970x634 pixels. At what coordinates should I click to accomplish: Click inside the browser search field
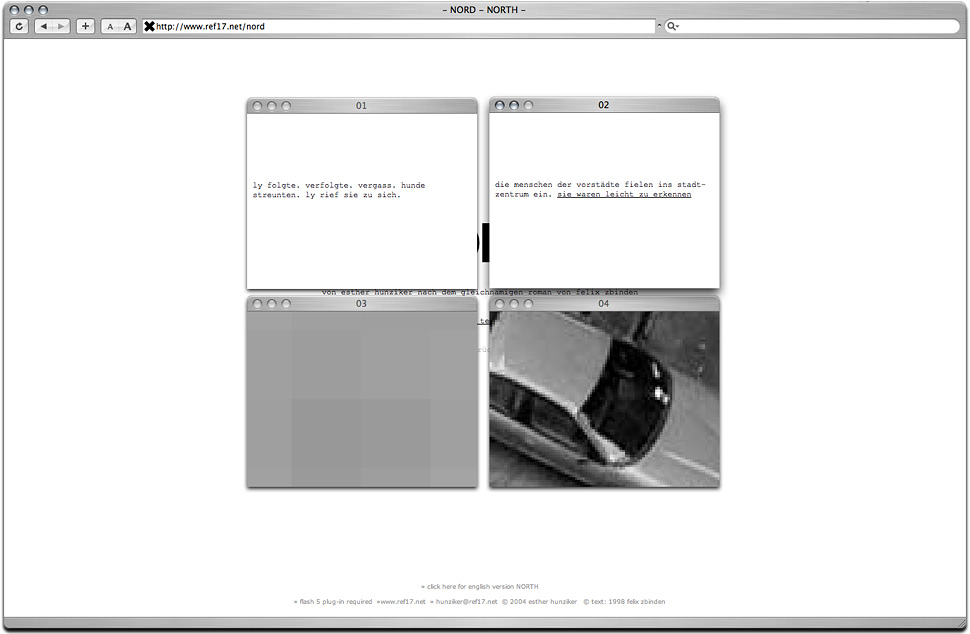coord(815,26)
